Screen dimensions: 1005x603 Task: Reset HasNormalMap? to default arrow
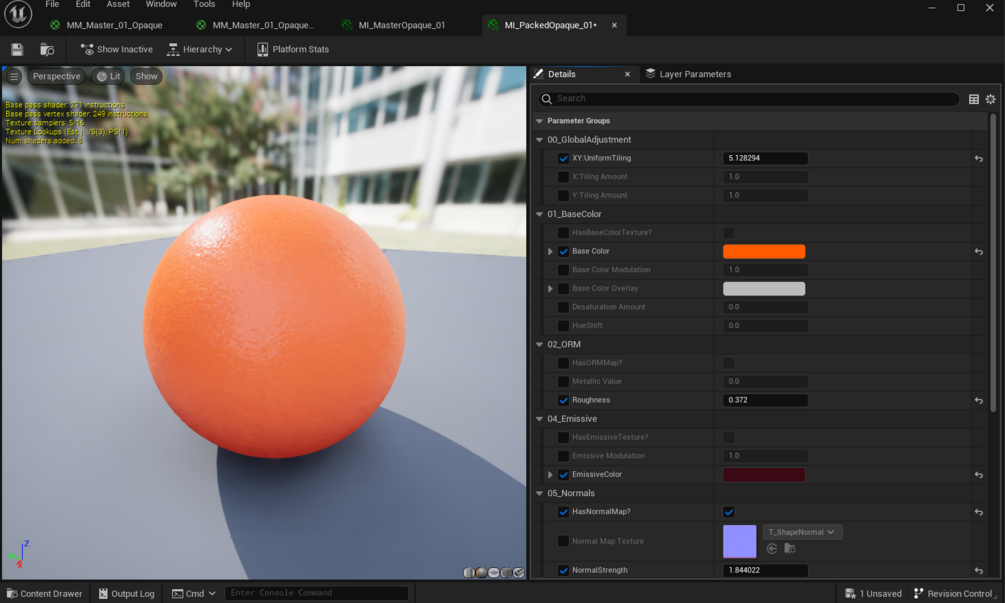(x=979, y=512)
